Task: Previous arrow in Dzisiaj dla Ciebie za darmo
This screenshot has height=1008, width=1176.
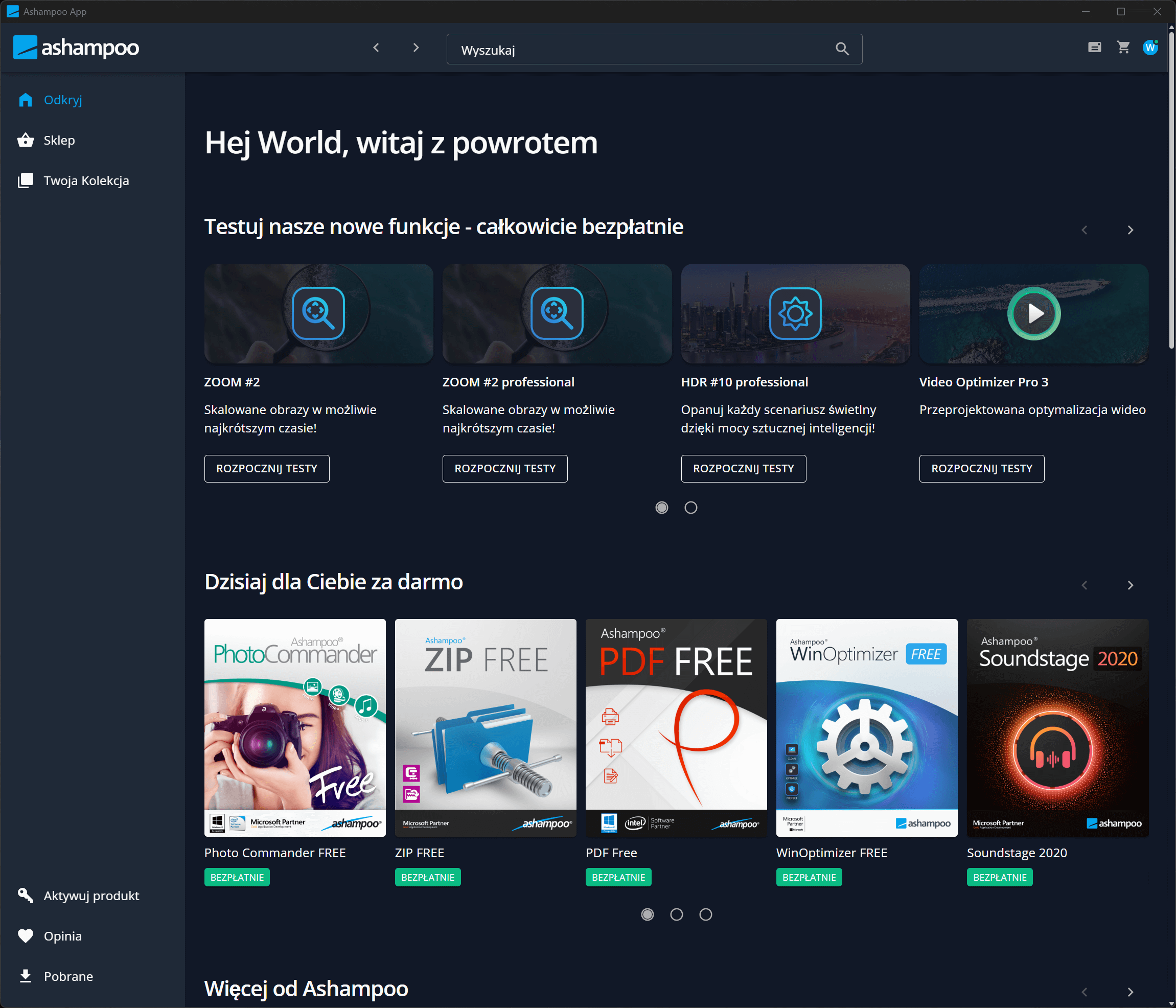Action: point(1085,585)
